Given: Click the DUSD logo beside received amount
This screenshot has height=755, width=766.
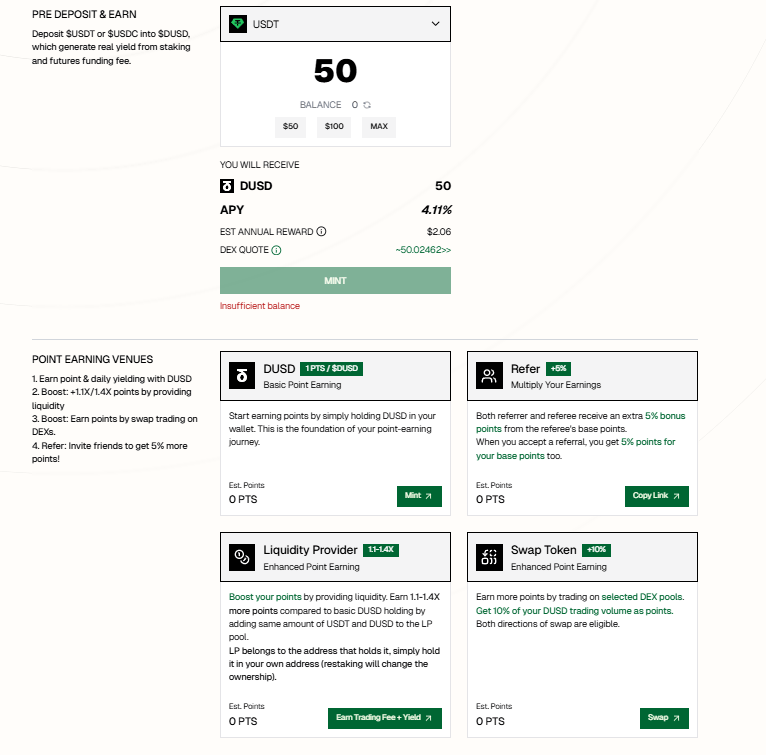Looking at the screenshot, I should (227, 186).
